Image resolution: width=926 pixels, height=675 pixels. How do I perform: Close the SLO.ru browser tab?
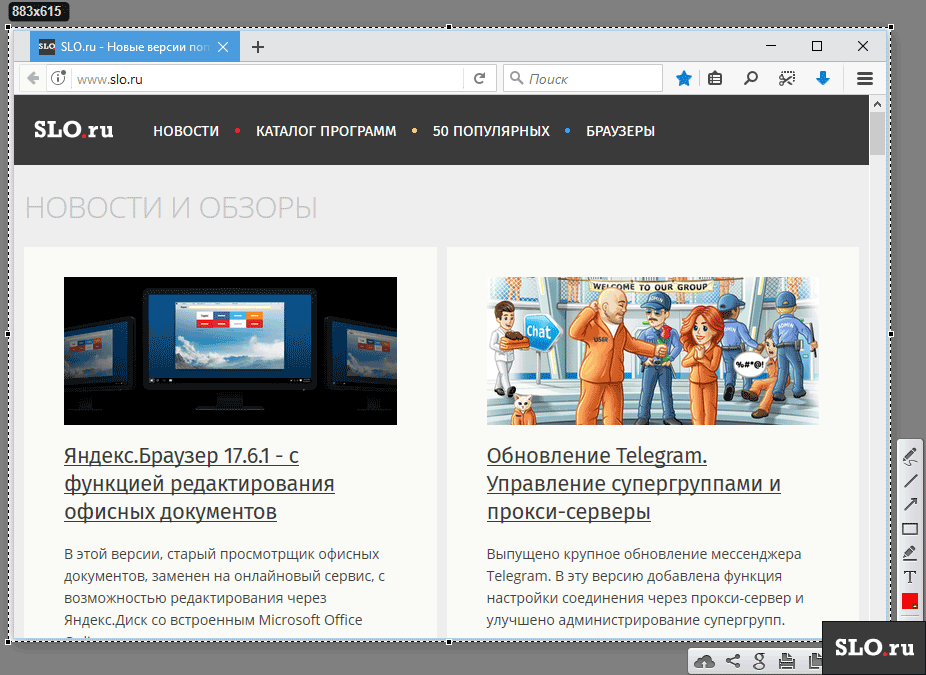click(x=223, y=47)
